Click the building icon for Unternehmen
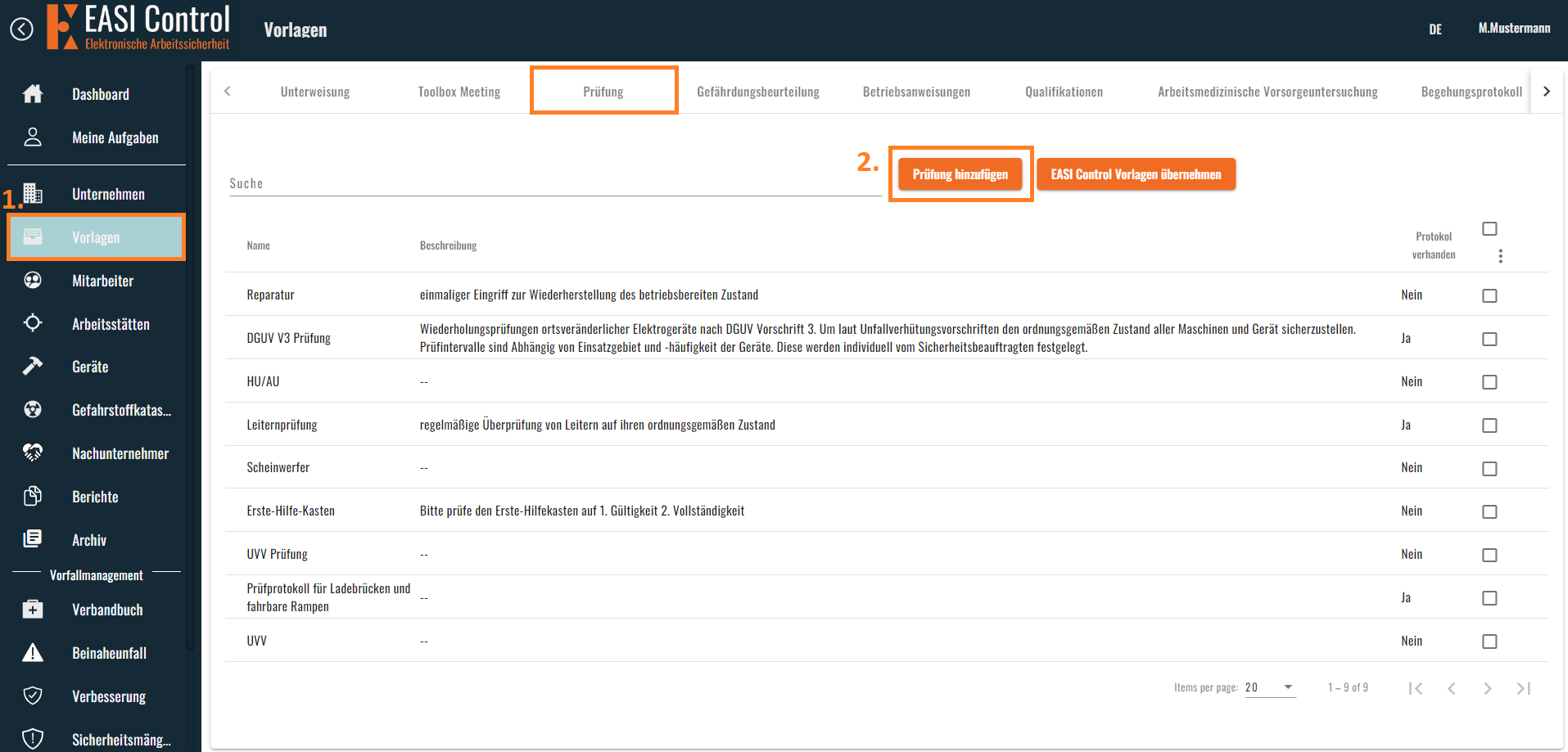 tap(33, 193)
